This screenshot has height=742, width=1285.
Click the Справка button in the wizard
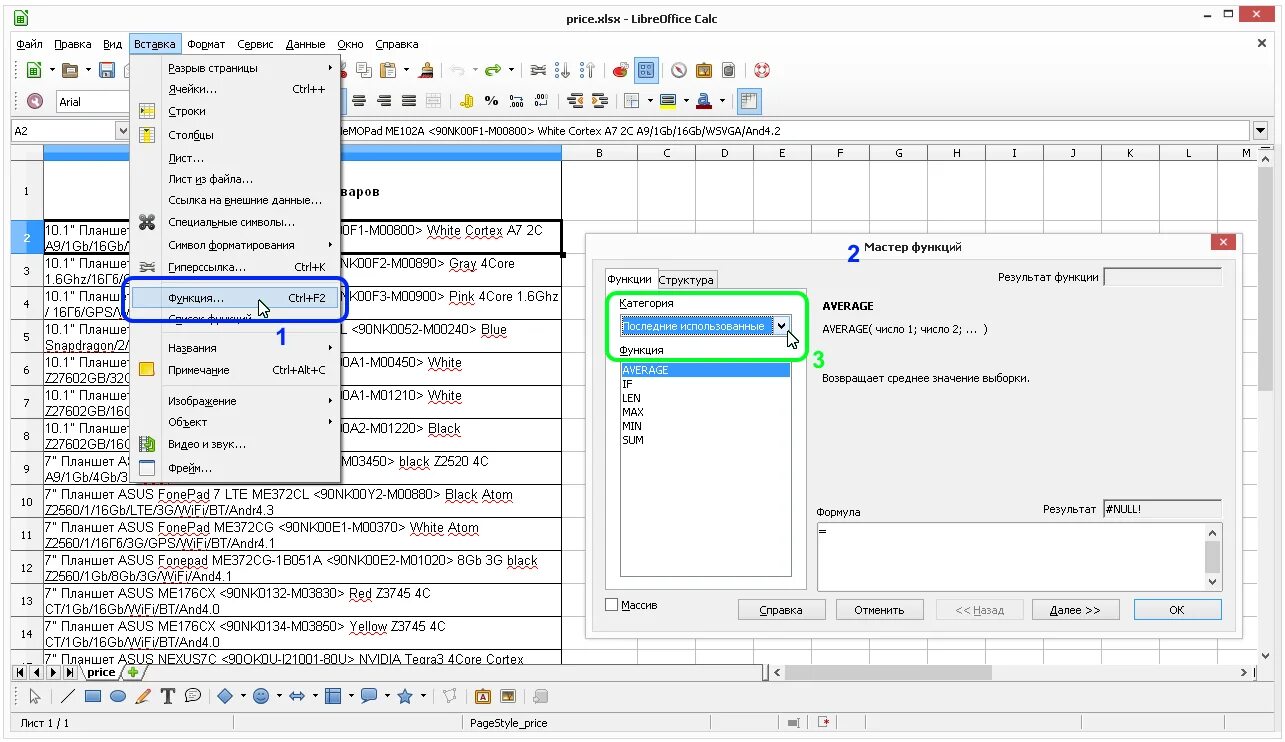tap(782, 610)
